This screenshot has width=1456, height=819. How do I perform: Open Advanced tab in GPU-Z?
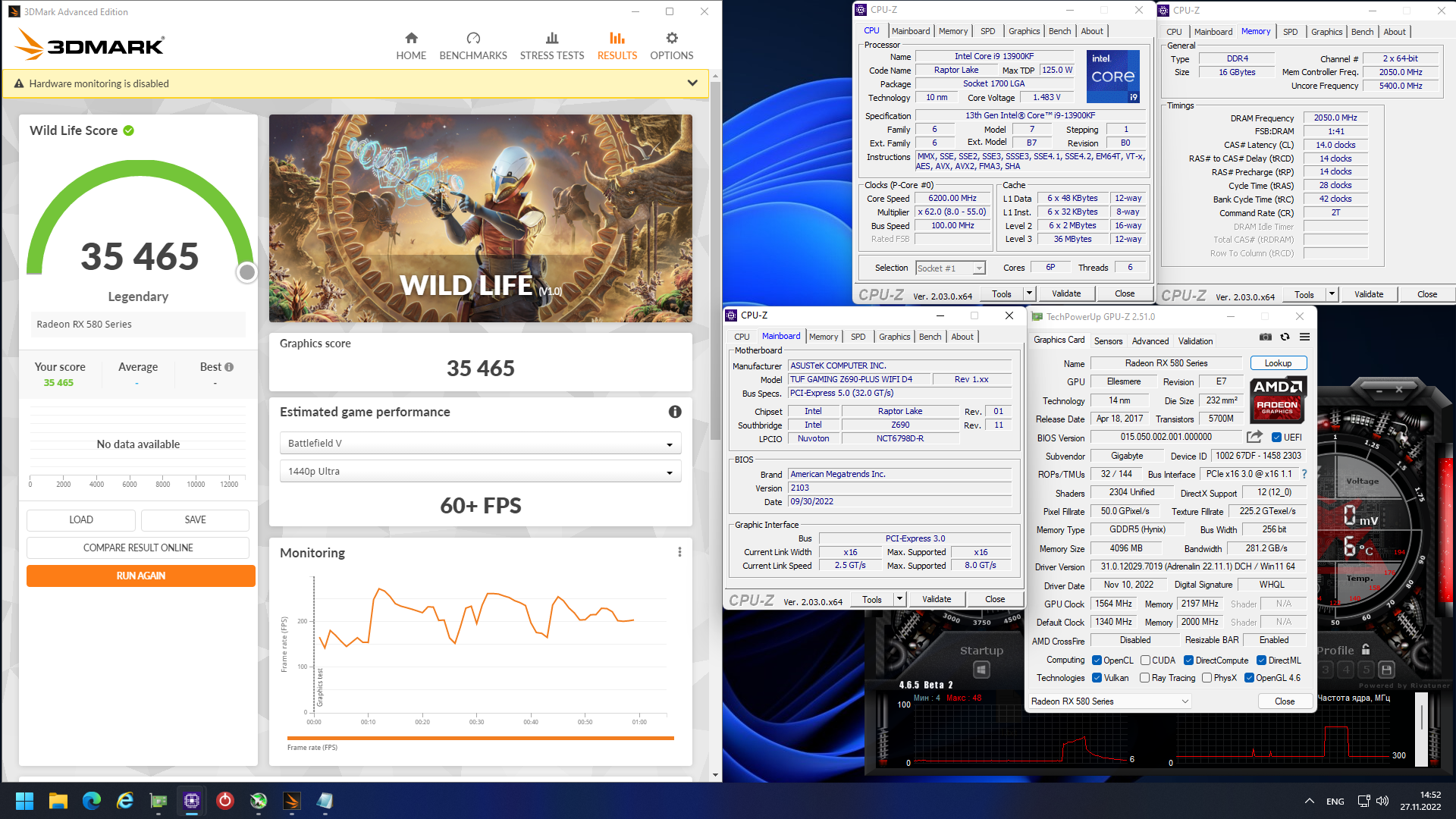1150,341
